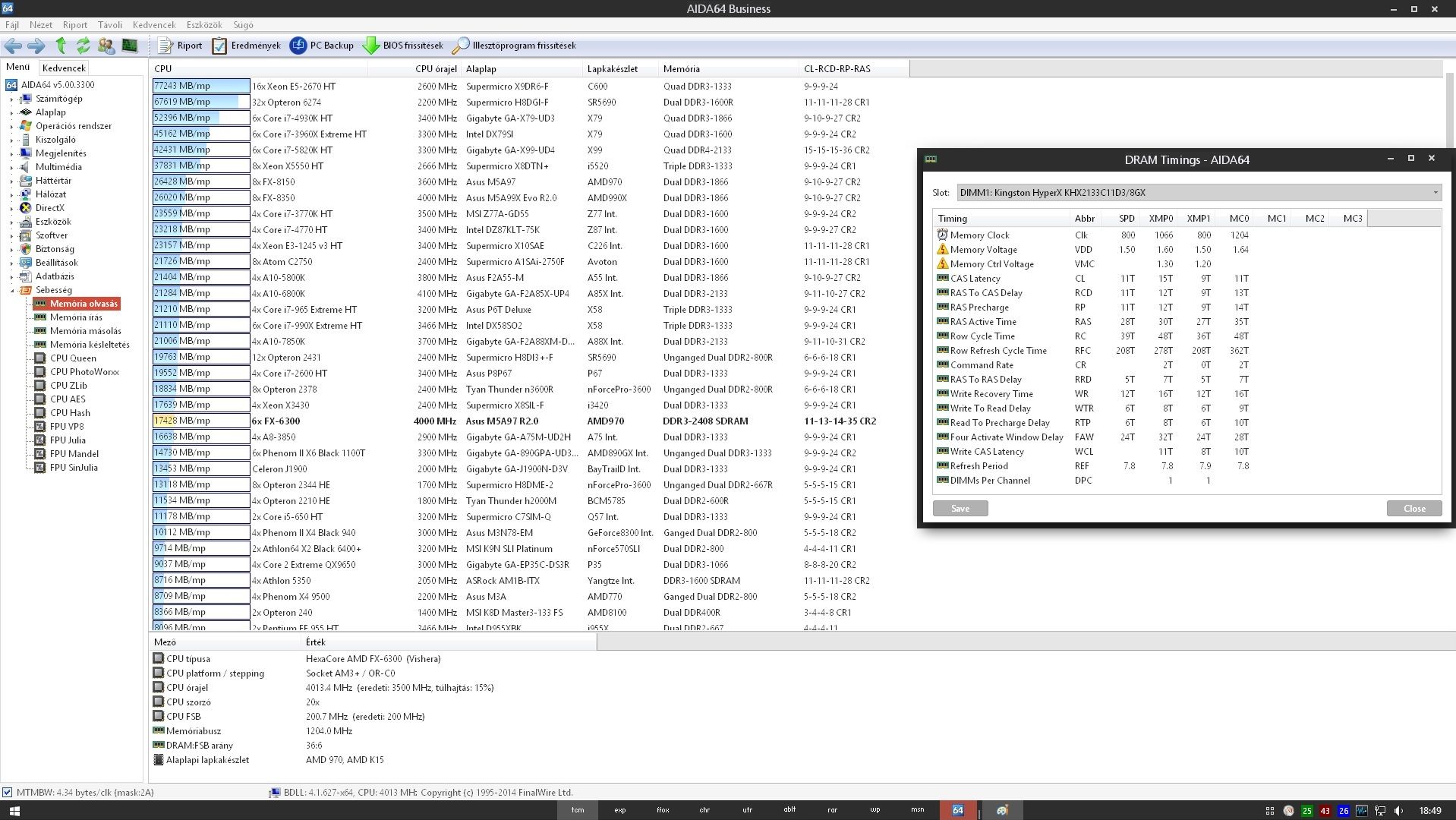Click the Back navigation arrow
This screenshot has height=820, width=1456.
[13, 46]
